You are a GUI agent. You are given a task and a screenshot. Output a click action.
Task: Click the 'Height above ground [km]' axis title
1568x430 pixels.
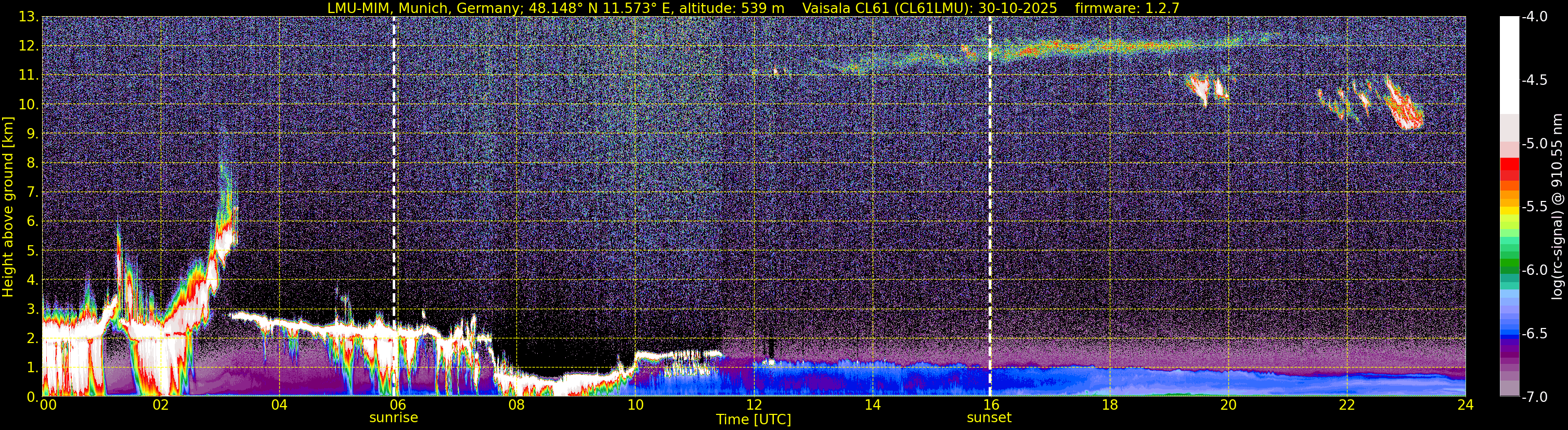[8, 207]
